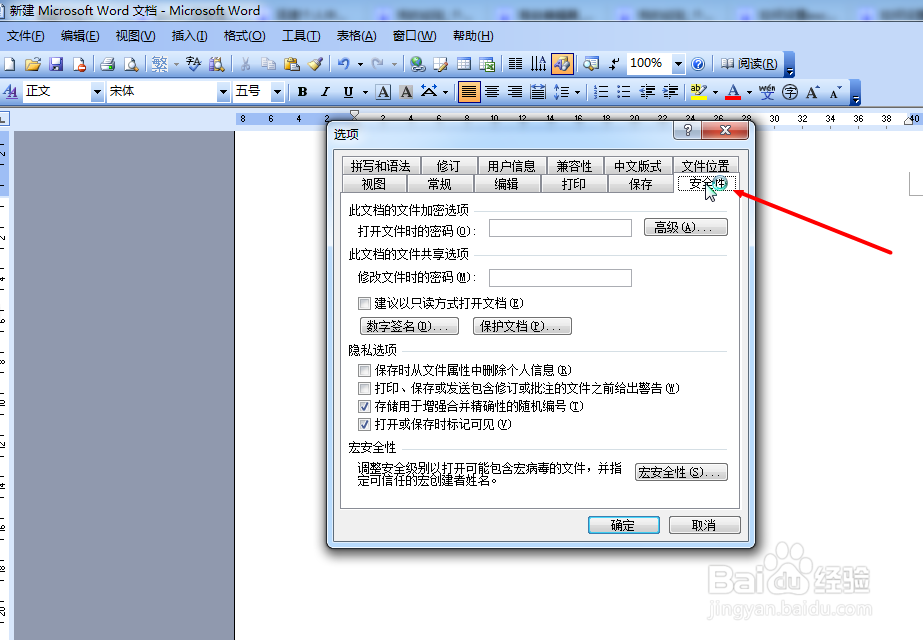This screenshot has height=640, width=923.
Task: Save the document with the floppy disk icon
Action: [x=56, y=64]
